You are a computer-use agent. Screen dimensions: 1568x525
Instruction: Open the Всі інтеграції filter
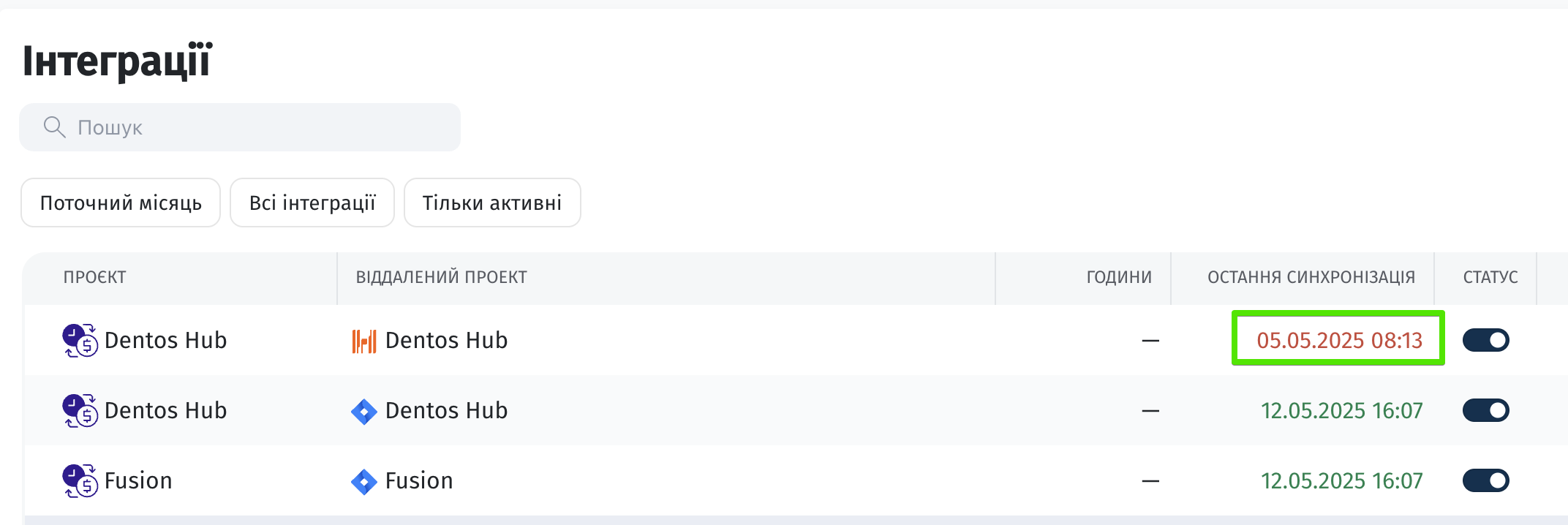click(312, 203)
